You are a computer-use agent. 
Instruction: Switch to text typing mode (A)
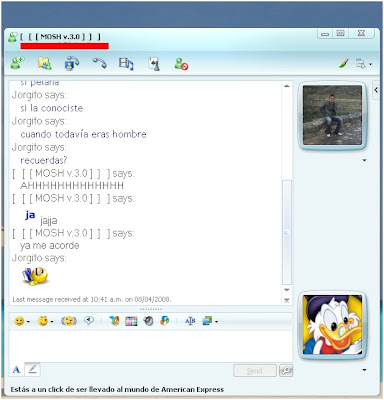pyautogui.click(x=16, y=370)
